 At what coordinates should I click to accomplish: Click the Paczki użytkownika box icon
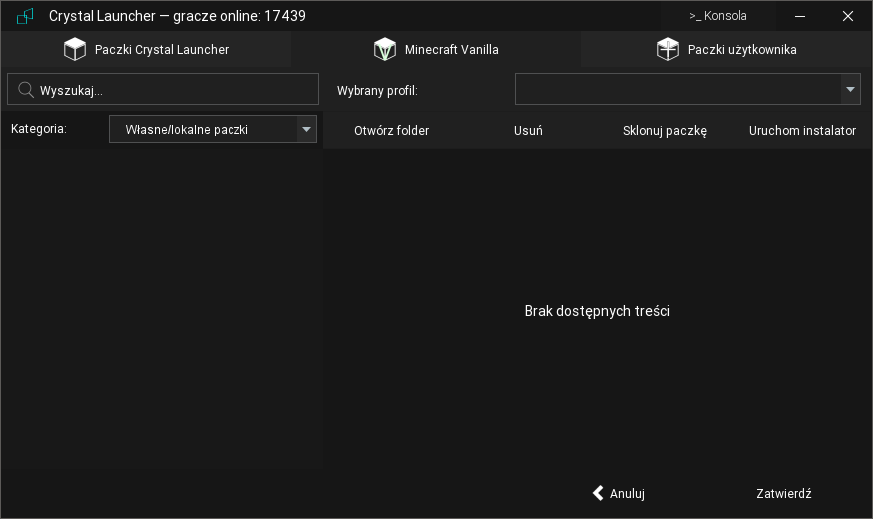pos(668,50)
